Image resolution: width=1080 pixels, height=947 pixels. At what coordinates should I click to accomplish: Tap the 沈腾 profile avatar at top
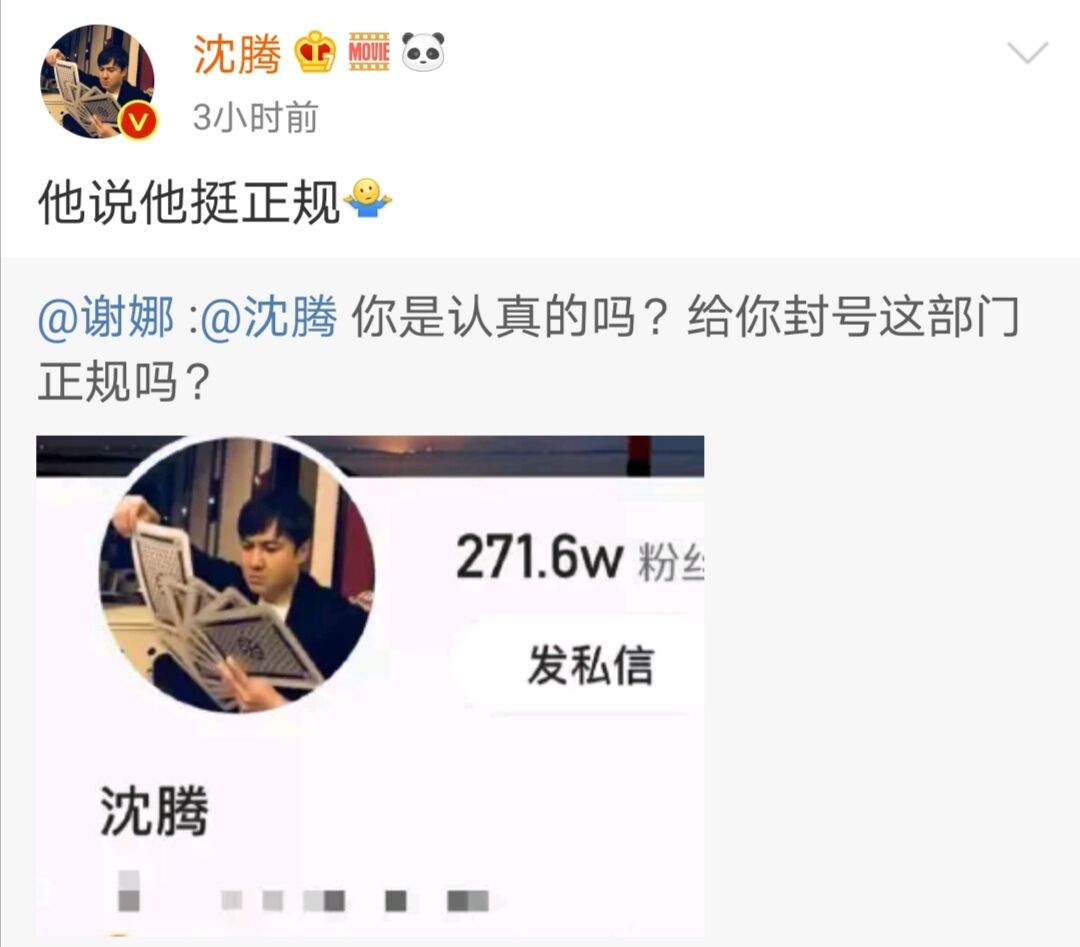point(97,81)
